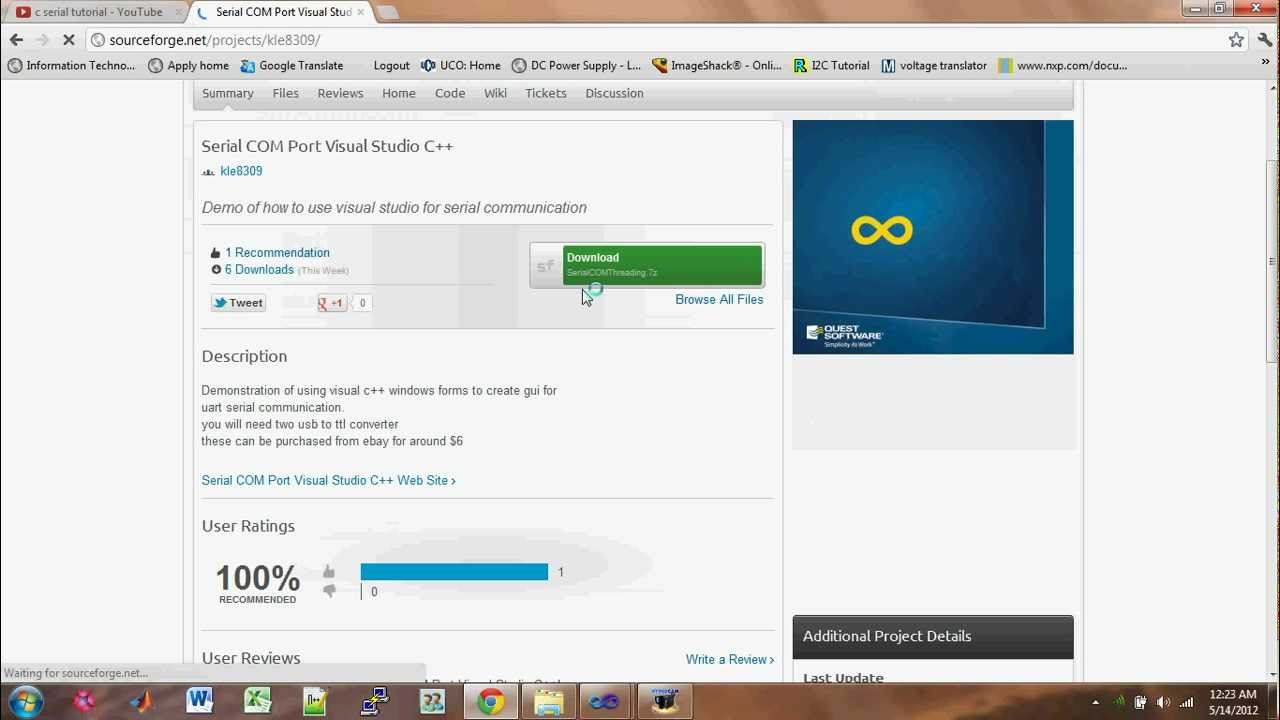The width and height of the screenshot is (1280, 720).
Task: Open DC Power Supply bookmark
Action: pos(576,65)
